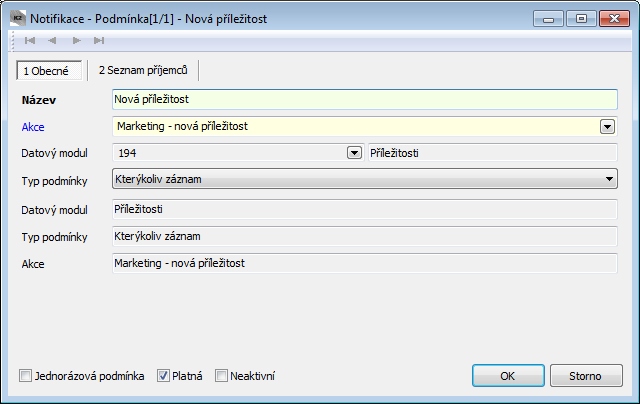The image size is (640, 404).
Task: Minimize the Notifikace window
Action: pos(548,19)
